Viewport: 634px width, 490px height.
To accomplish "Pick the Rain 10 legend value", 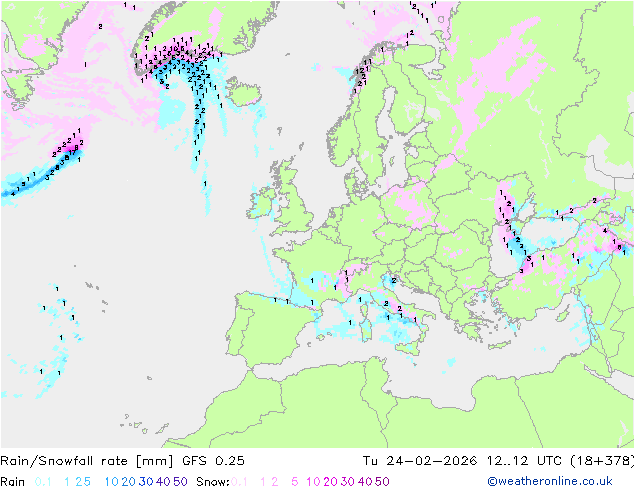I will click(112, 482).
